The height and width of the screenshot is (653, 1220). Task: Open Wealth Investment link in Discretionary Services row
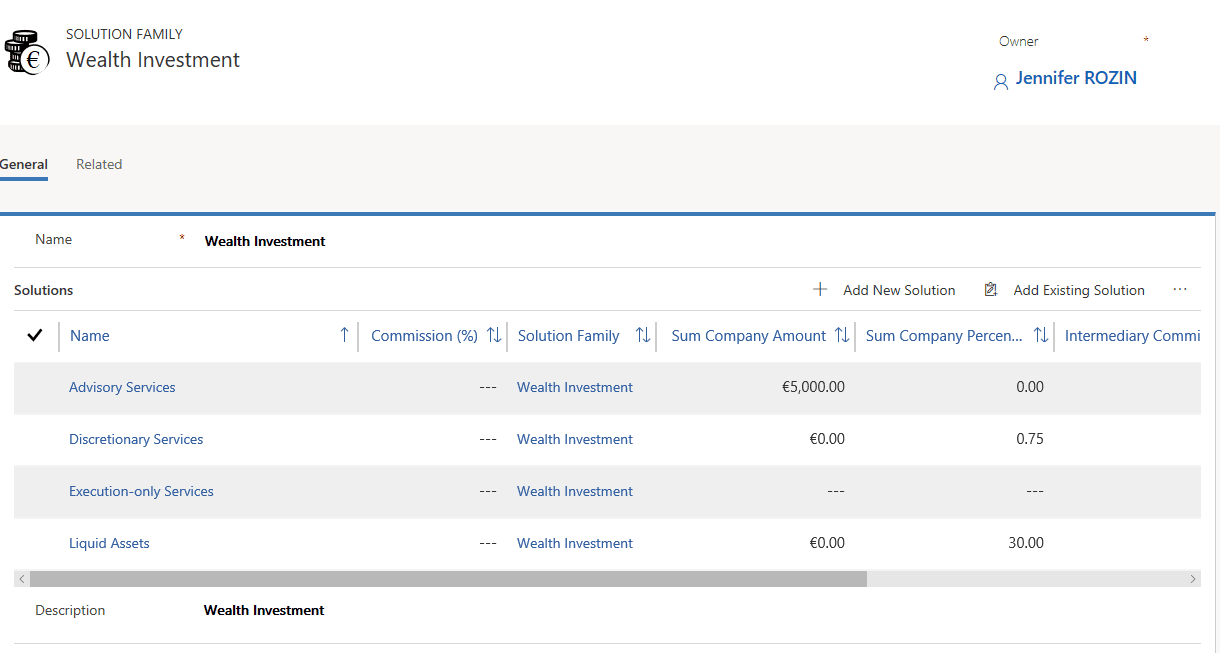[575, 439]
